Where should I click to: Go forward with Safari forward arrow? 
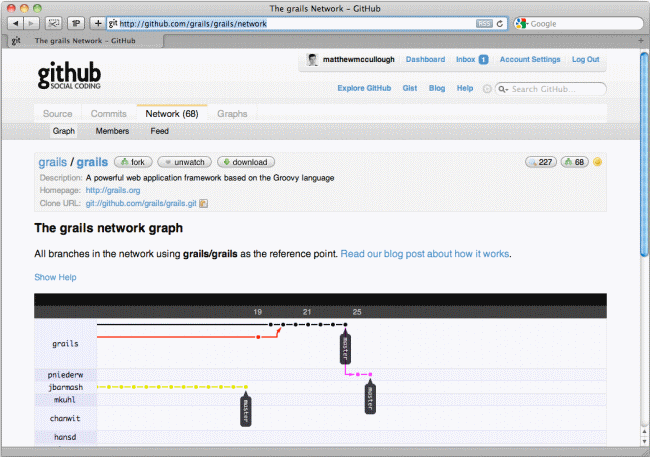click(32, 24)
